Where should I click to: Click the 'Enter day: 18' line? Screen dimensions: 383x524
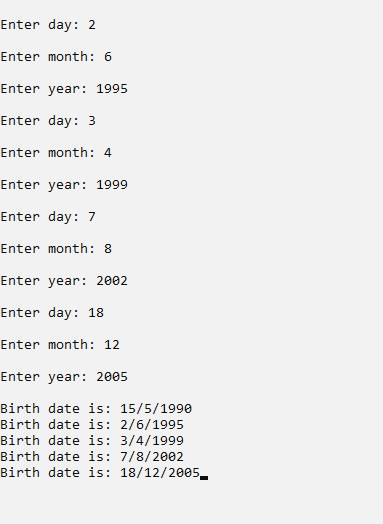coord(52,313)
